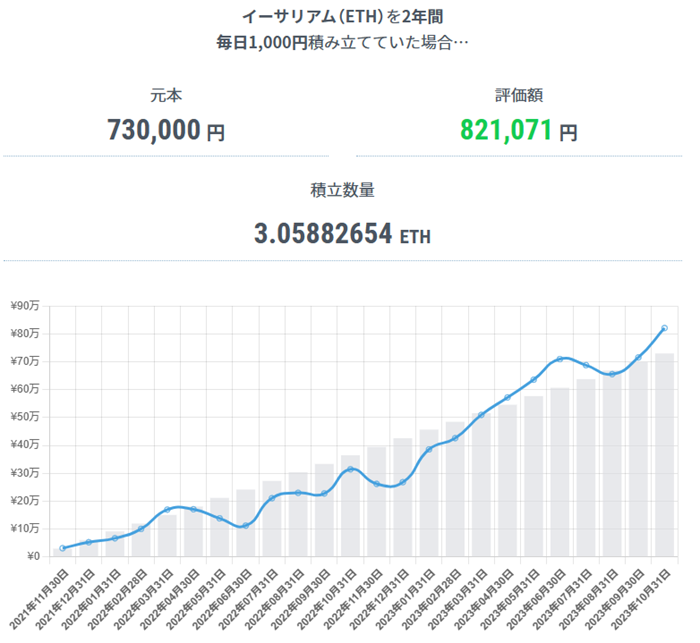The height and width of the screenshot is (643, 700).
Task: Click the gray bar for 2022年12月31日
Action: [x=402, y=497]
